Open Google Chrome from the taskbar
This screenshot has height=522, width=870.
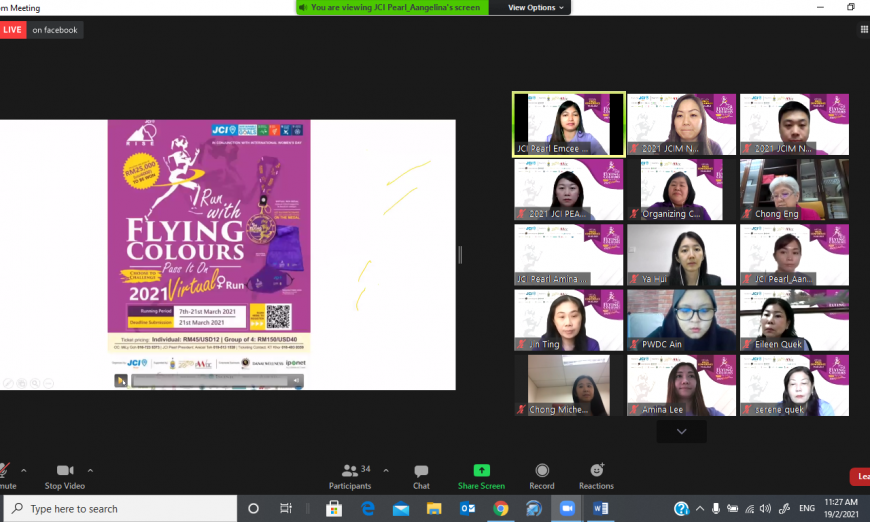coord(500,508)
